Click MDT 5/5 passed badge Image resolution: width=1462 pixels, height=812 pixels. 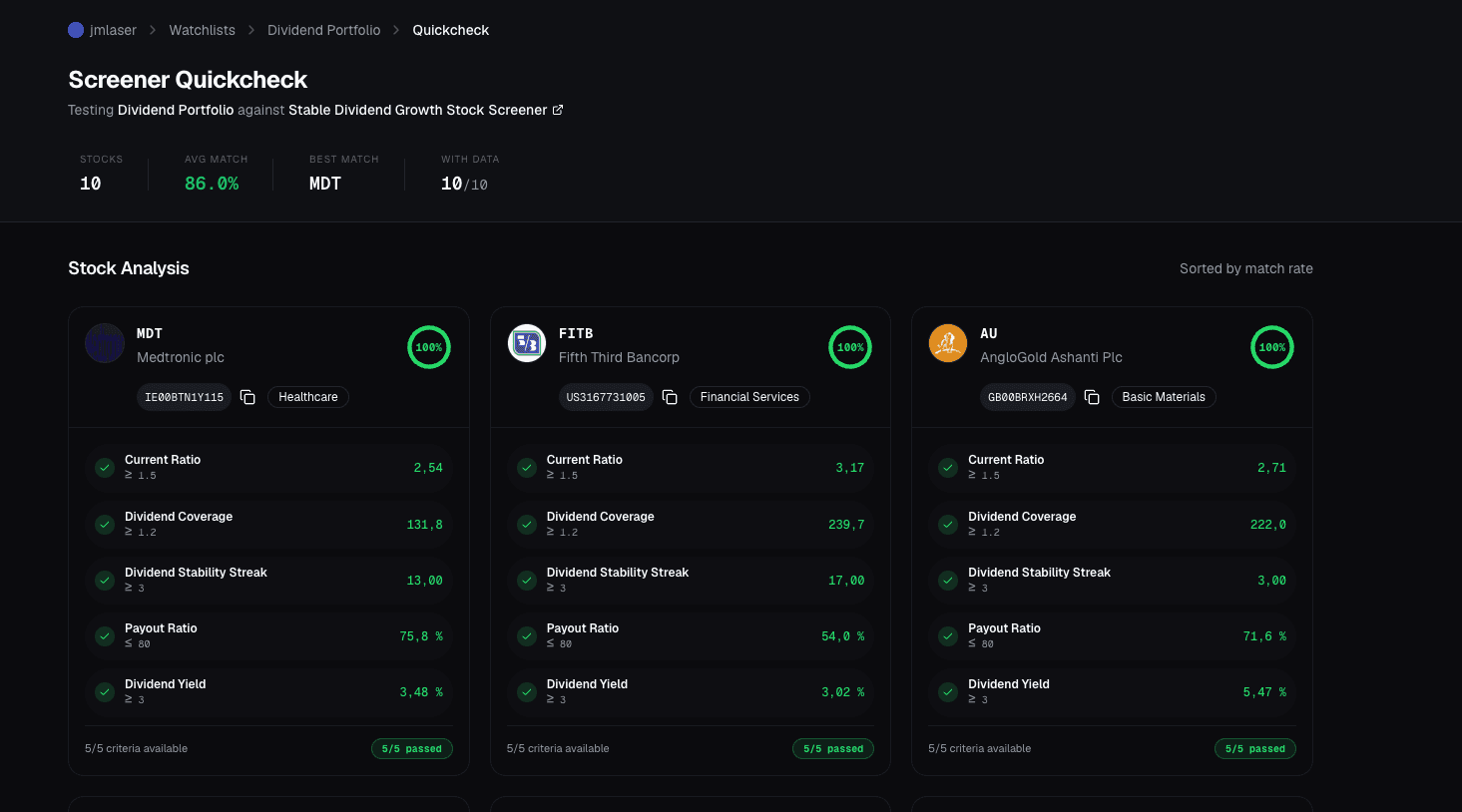[412, 749]
